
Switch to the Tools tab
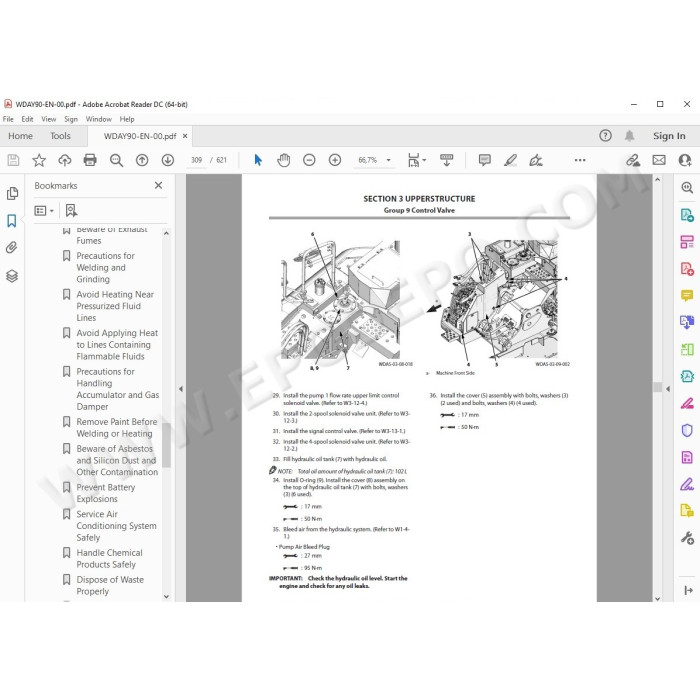pos(60,136)
